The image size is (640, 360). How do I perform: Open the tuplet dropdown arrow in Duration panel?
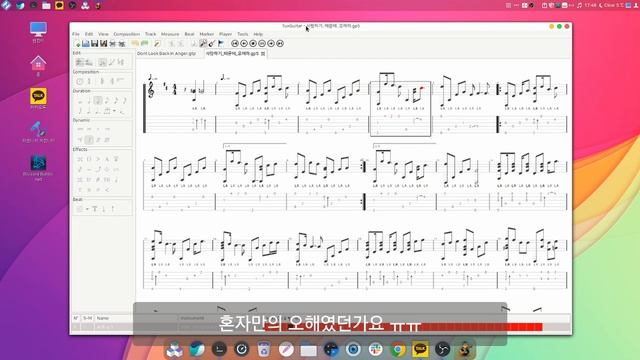click(x=114, y=111)
